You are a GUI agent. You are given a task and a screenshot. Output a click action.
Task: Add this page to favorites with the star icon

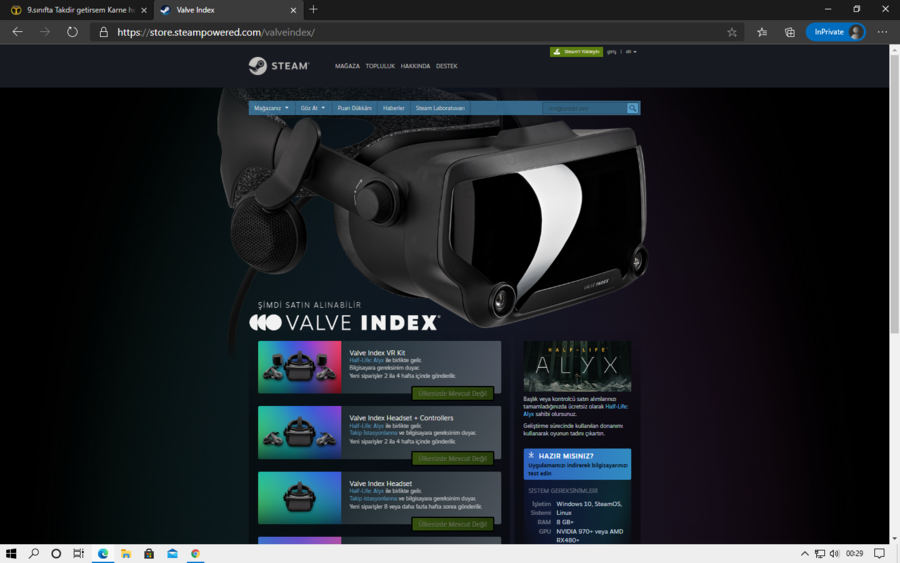[732, 32]
